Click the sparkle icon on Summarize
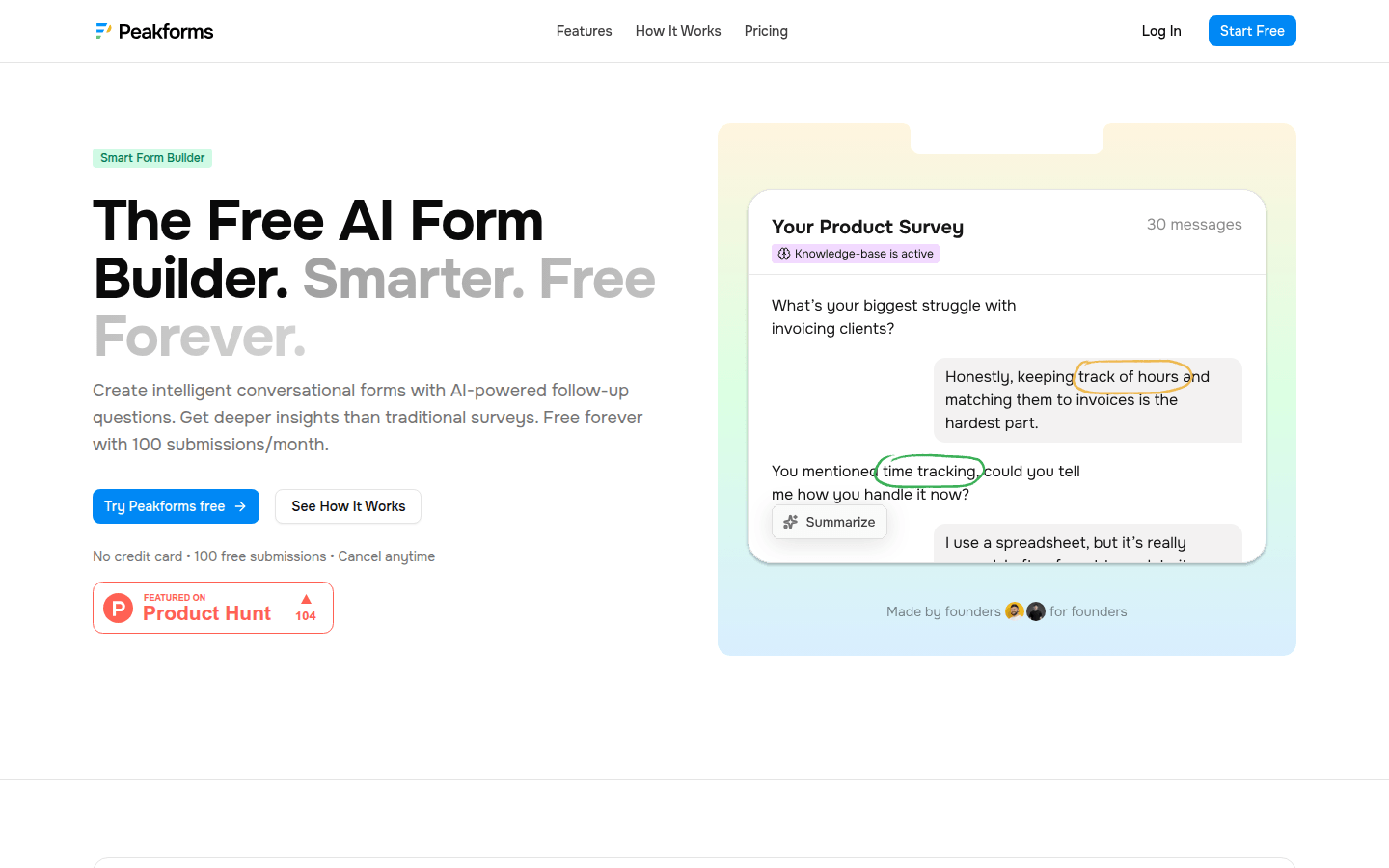 [790, 522]
